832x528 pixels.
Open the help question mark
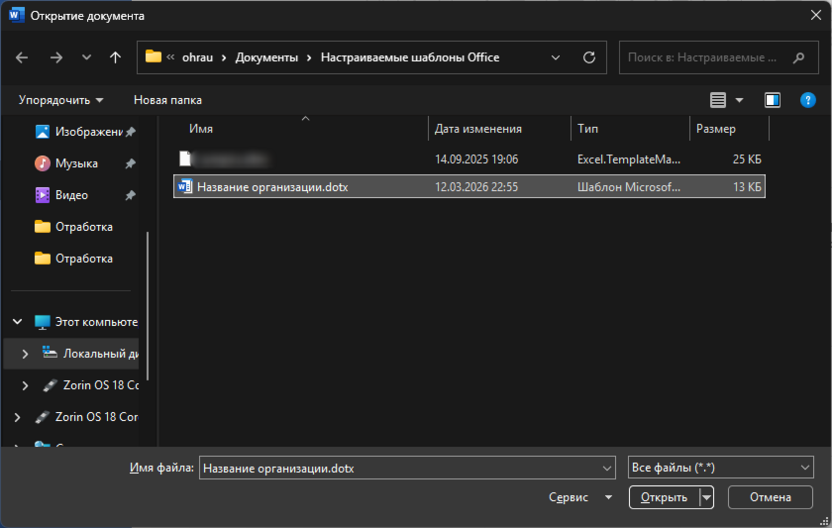click(x=808, y=100)
